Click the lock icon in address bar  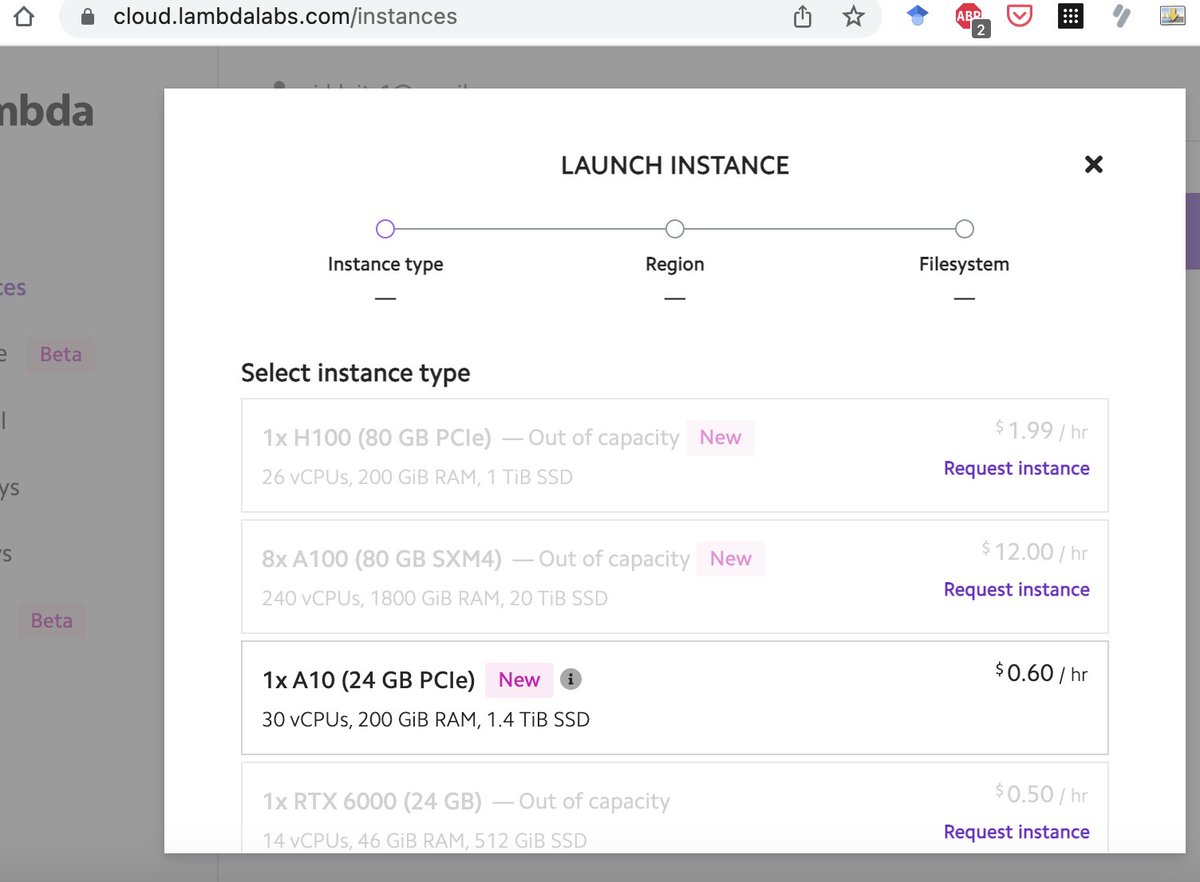pos(86,17)
